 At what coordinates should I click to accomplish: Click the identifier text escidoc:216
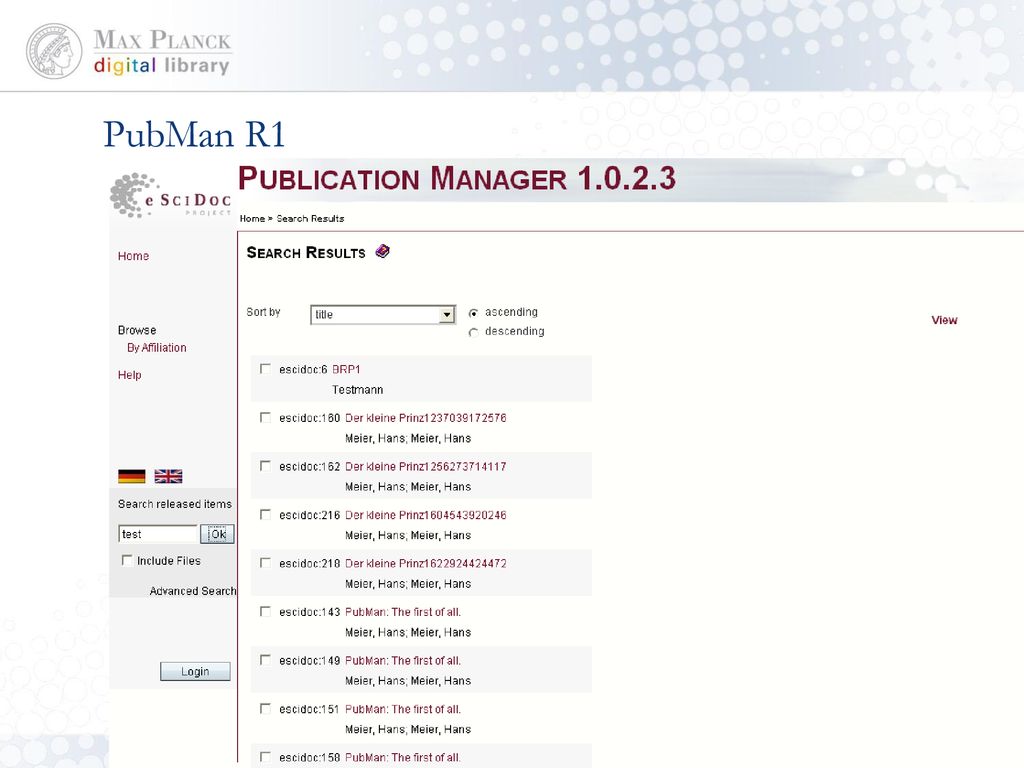310,515
